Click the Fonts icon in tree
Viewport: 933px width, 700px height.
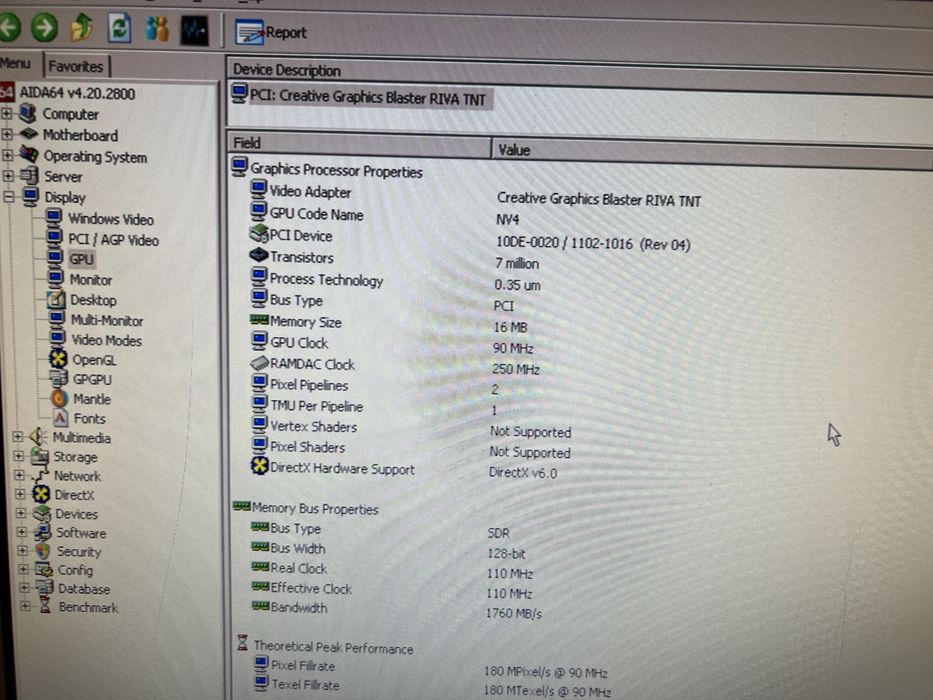click(x=60, y=418)
